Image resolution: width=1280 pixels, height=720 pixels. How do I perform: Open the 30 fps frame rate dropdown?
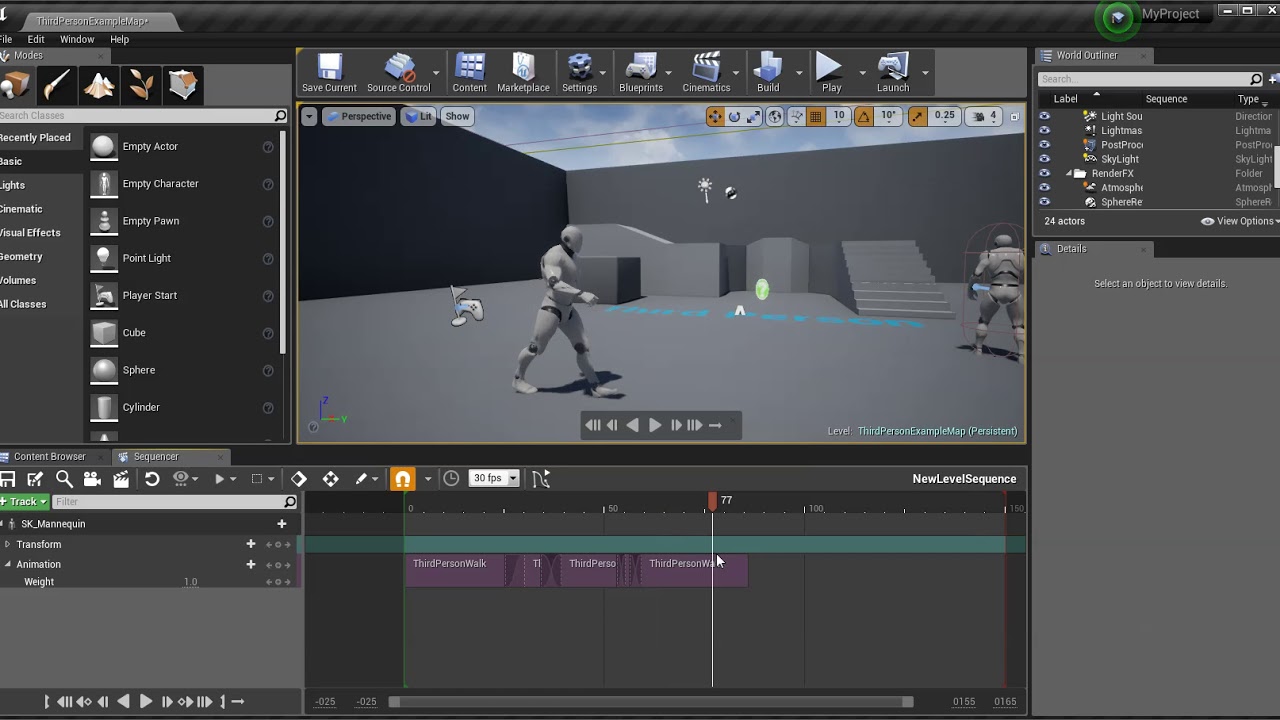point(495,479)
